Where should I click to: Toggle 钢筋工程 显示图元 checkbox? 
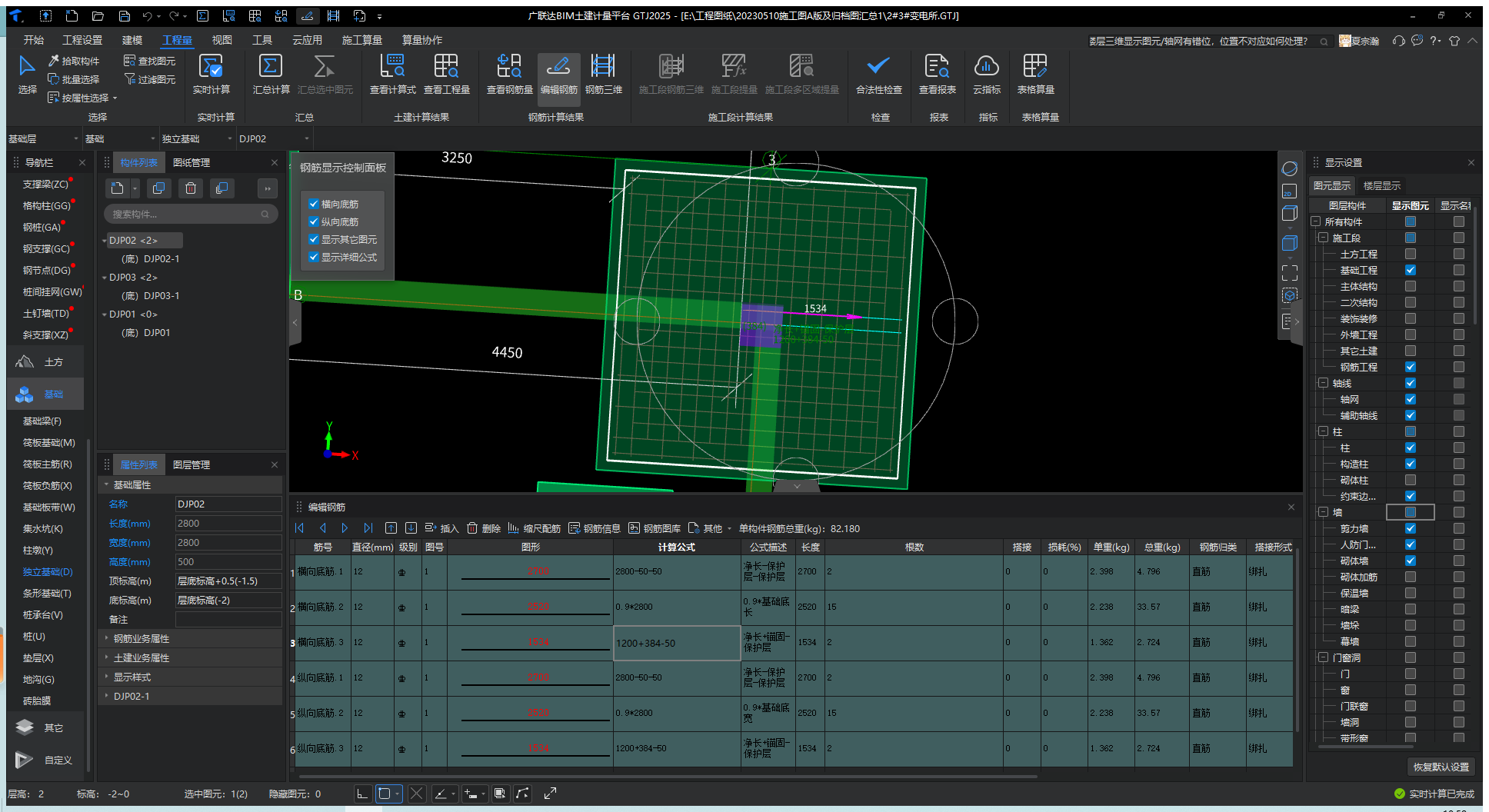coord(1410,367)
